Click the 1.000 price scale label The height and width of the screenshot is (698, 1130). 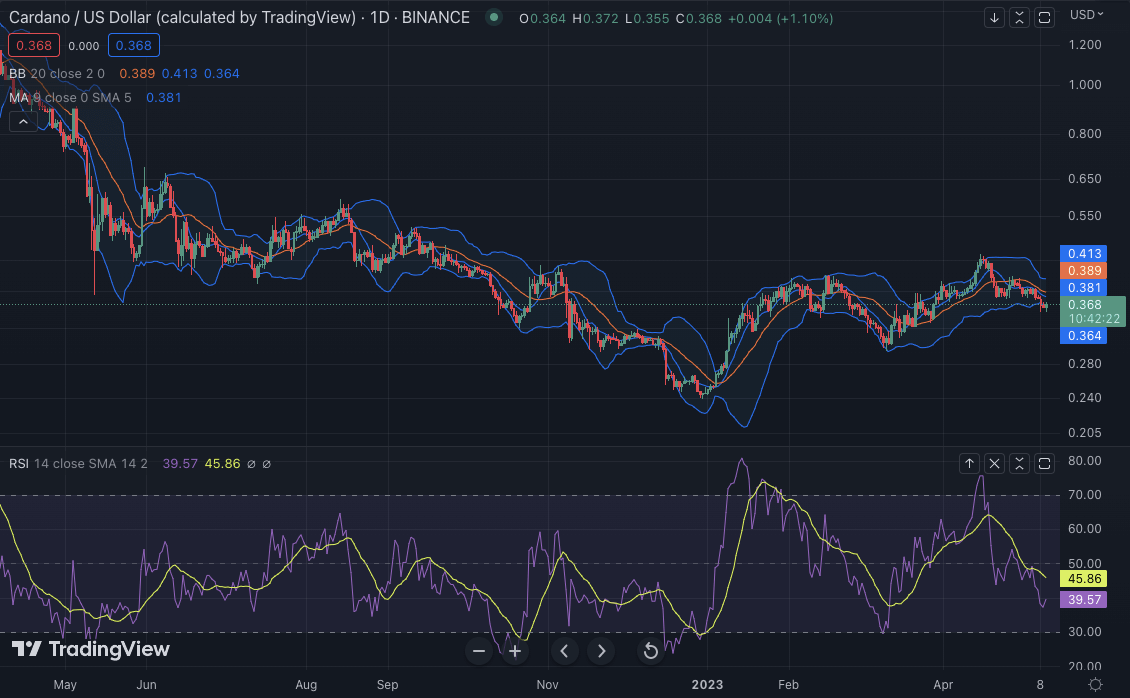click(x=1085, y=85)
